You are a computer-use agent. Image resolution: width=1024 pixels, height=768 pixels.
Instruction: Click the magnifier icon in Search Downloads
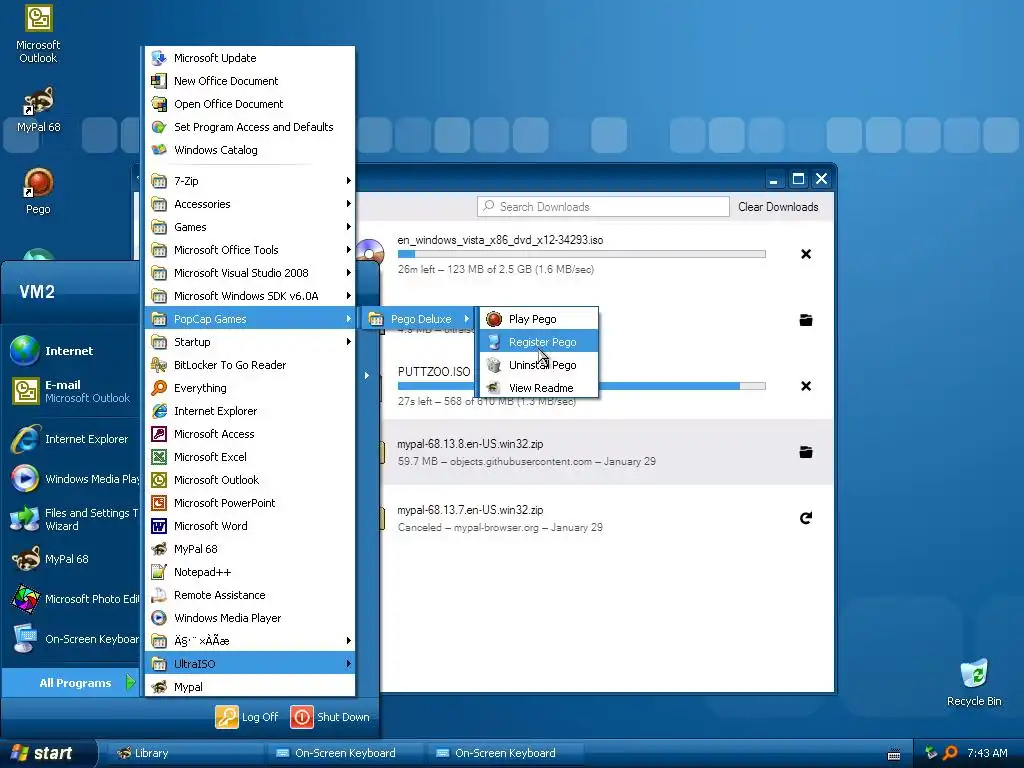point(488,206)
